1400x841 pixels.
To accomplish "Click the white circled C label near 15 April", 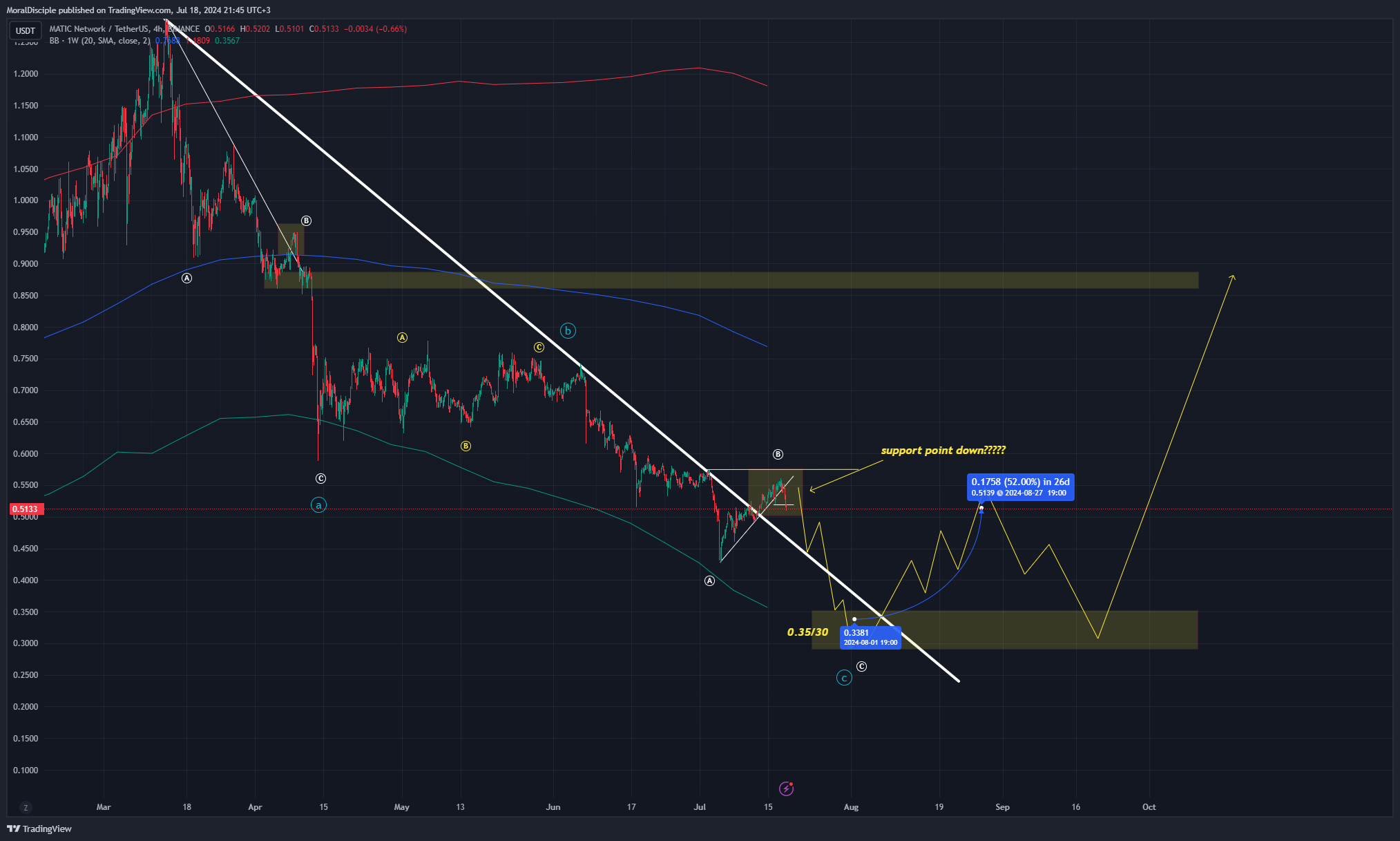I will (320, 478).
